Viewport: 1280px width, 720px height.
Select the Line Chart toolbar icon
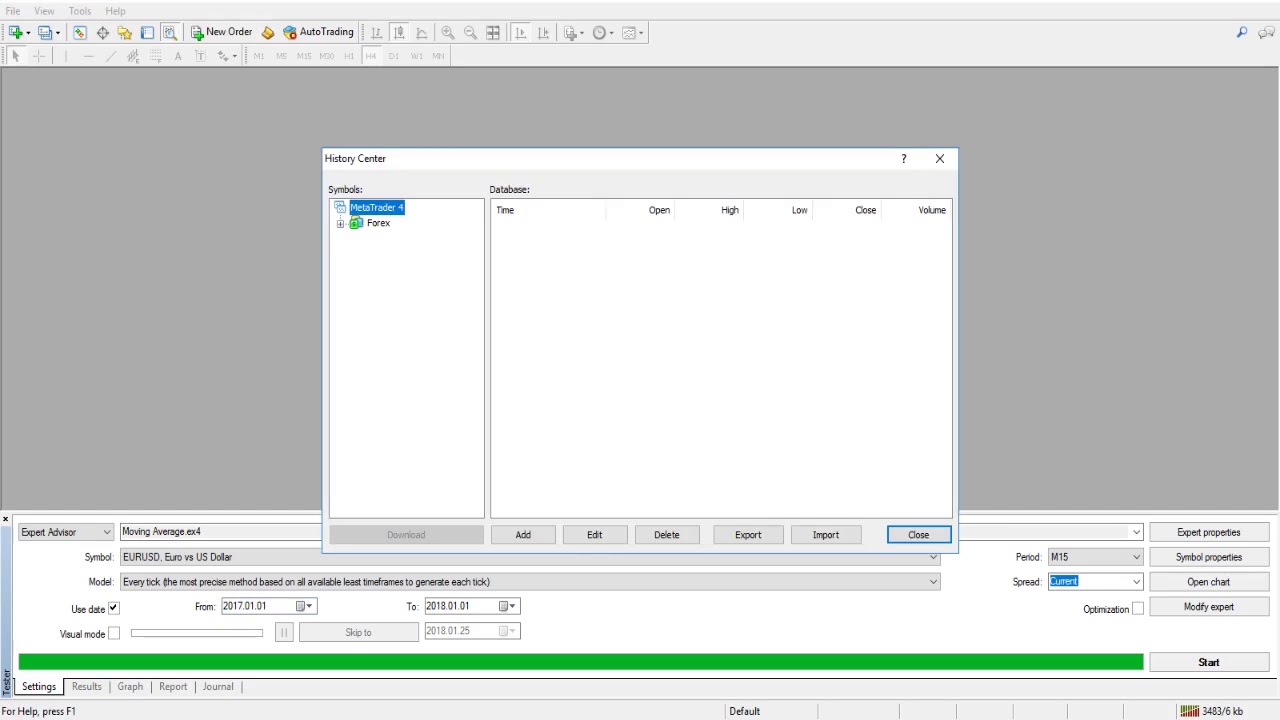[421, 33]
